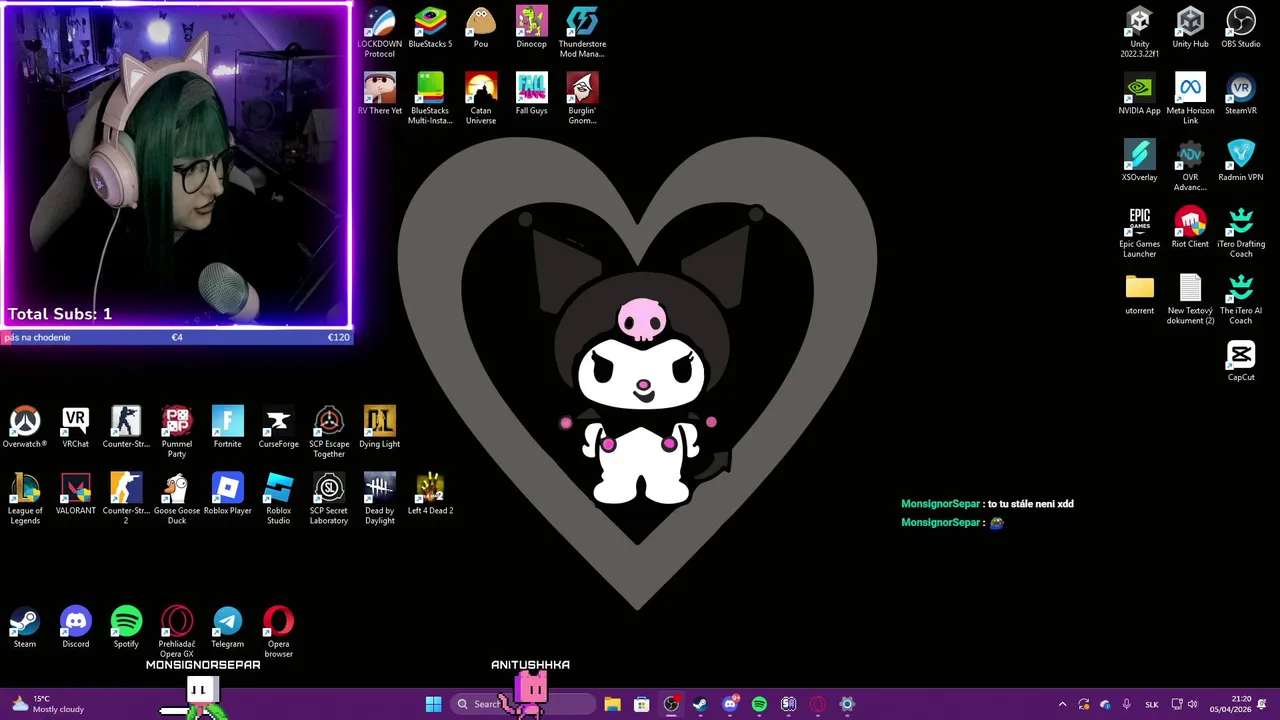This screenshot has width=1280, height=720.
Task: Launch CapCut desktop icon
Action: pos(1241,361)
